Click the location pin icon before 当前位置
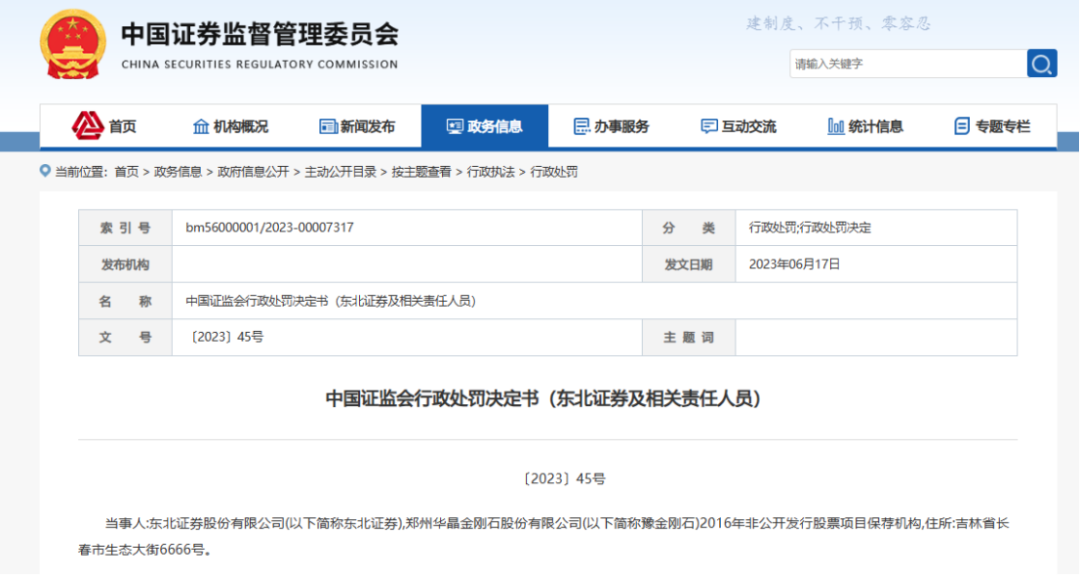This screenshot has width=1080, height=575. (45, 171)
